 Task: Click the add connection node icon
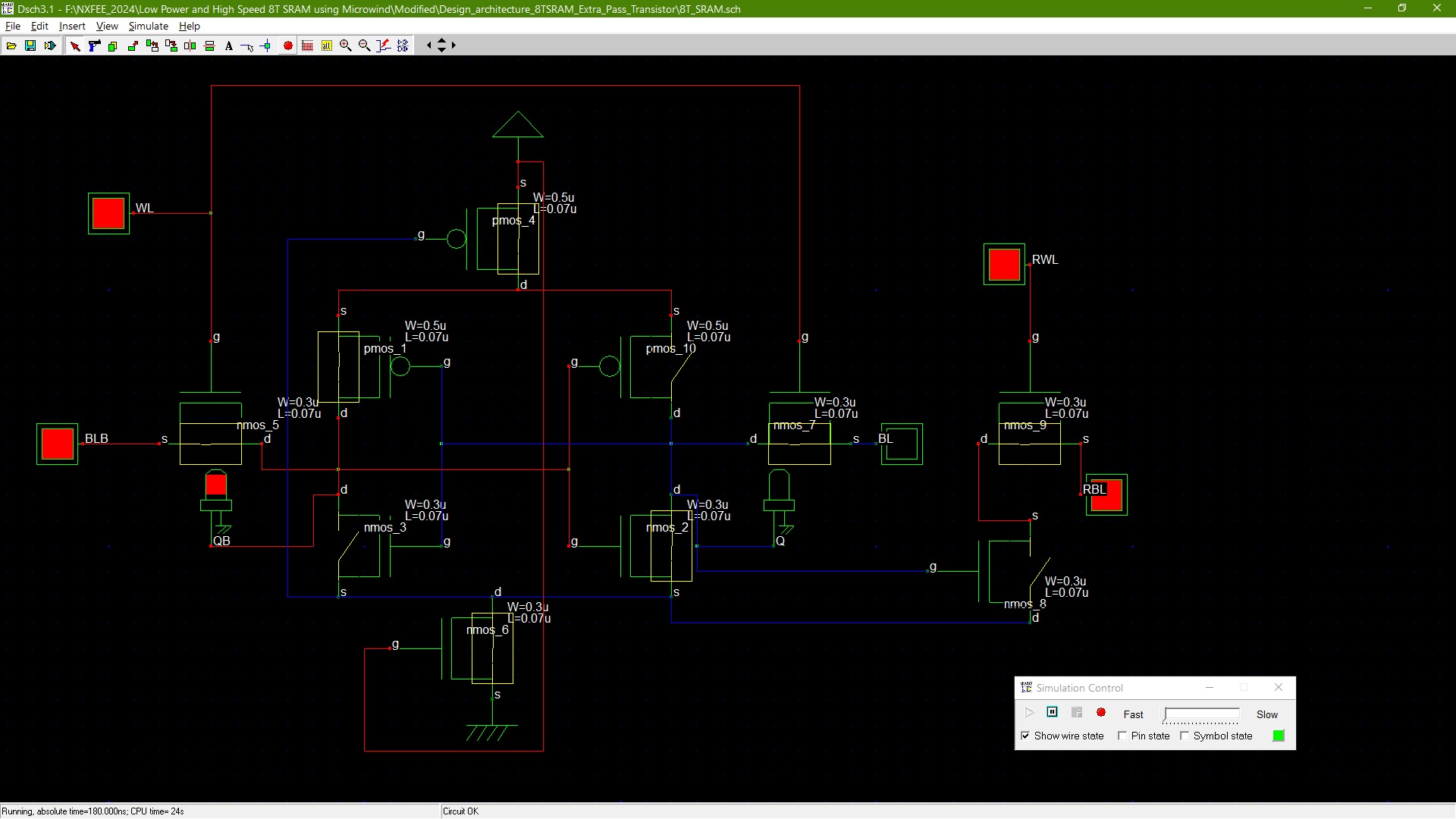pyautogui.click(x=265, y=45)
